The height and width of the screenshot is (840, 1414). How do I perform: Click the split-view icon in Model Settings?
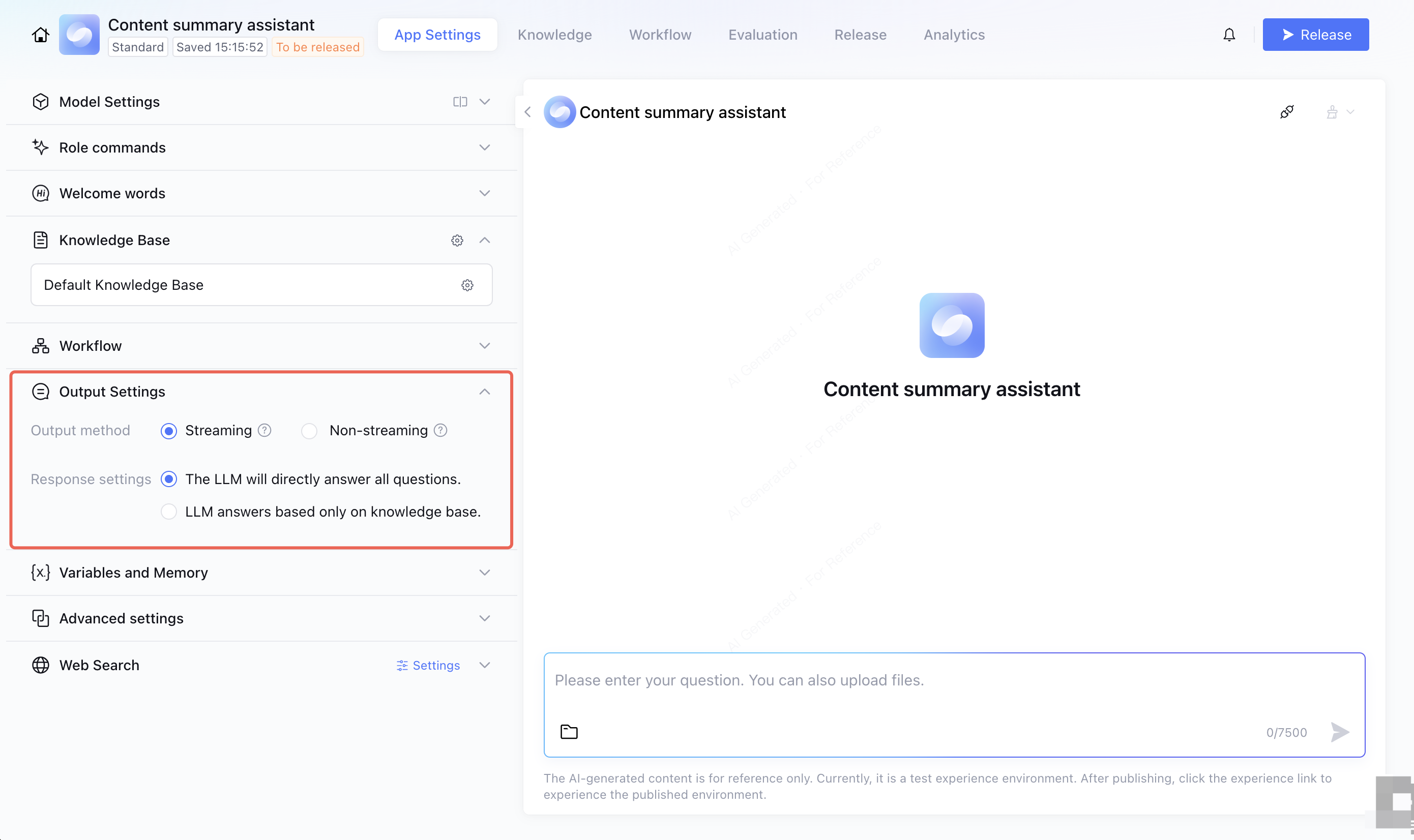pos(460,102)
